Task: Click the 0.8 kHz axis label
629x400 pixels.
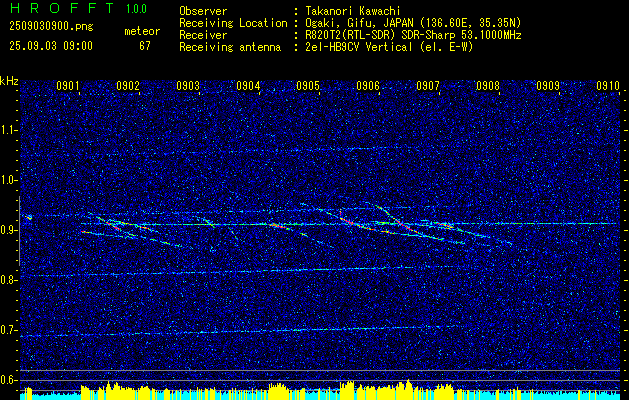Action: tap(8, 280)
